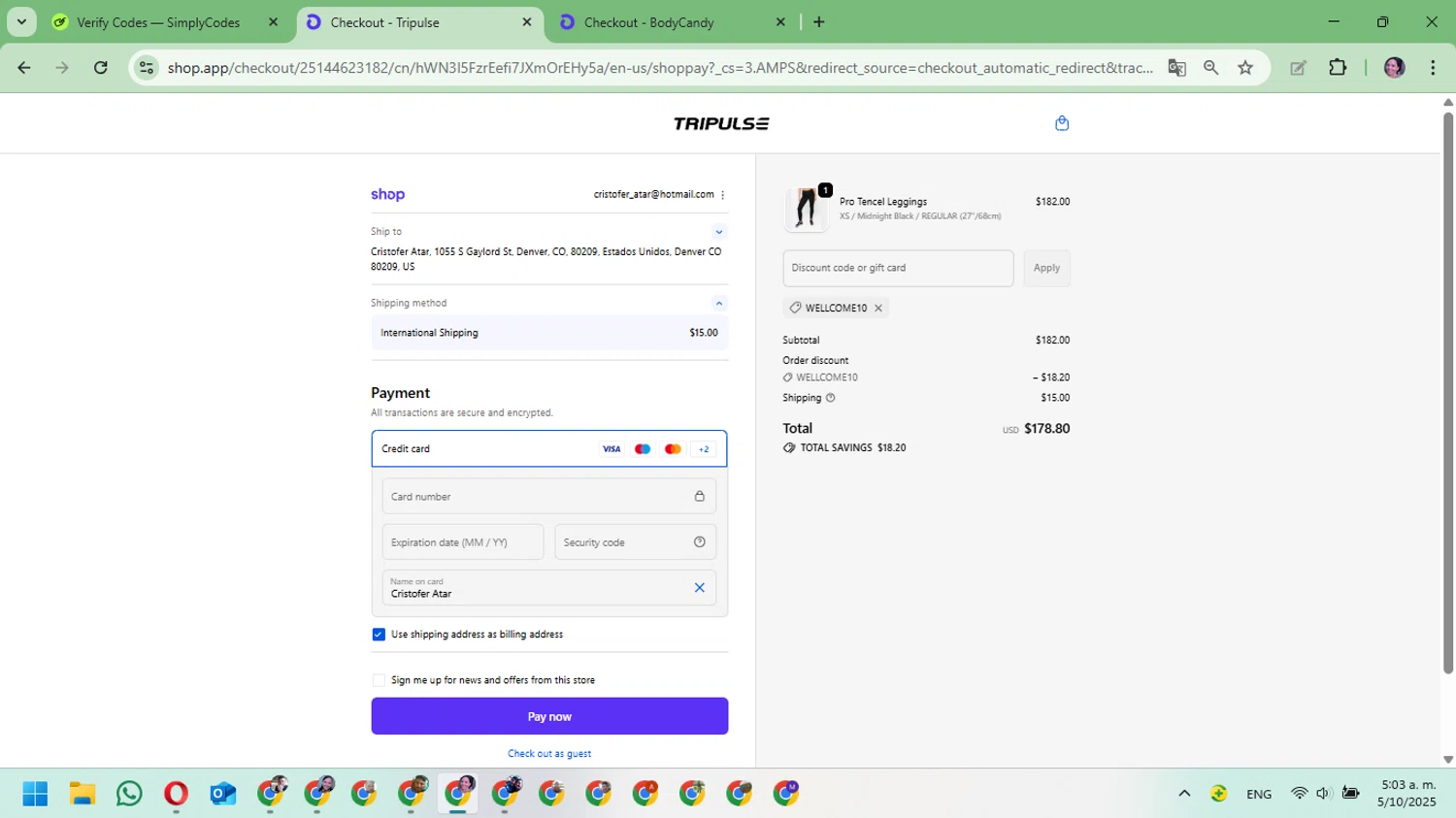Select Credit card payment method
1456x818 pixels.
pos(549,449)
